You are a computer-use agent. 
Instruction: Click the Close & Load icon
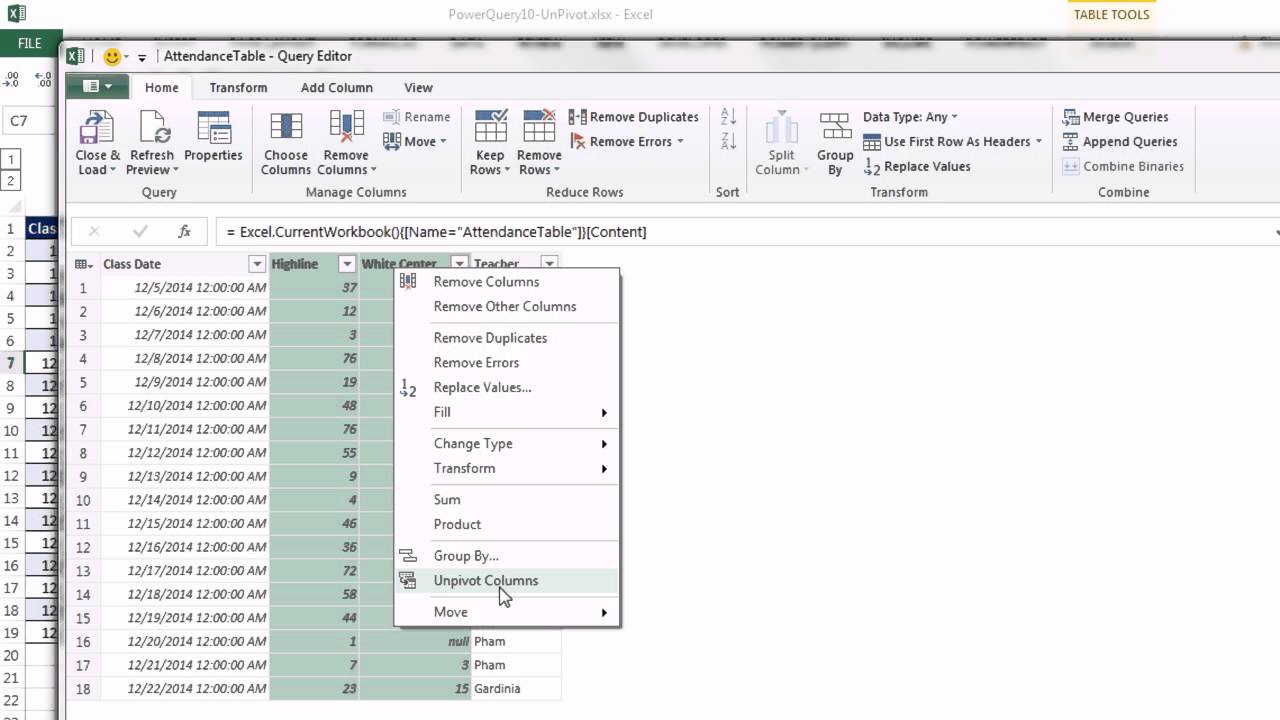click(97, 128)
